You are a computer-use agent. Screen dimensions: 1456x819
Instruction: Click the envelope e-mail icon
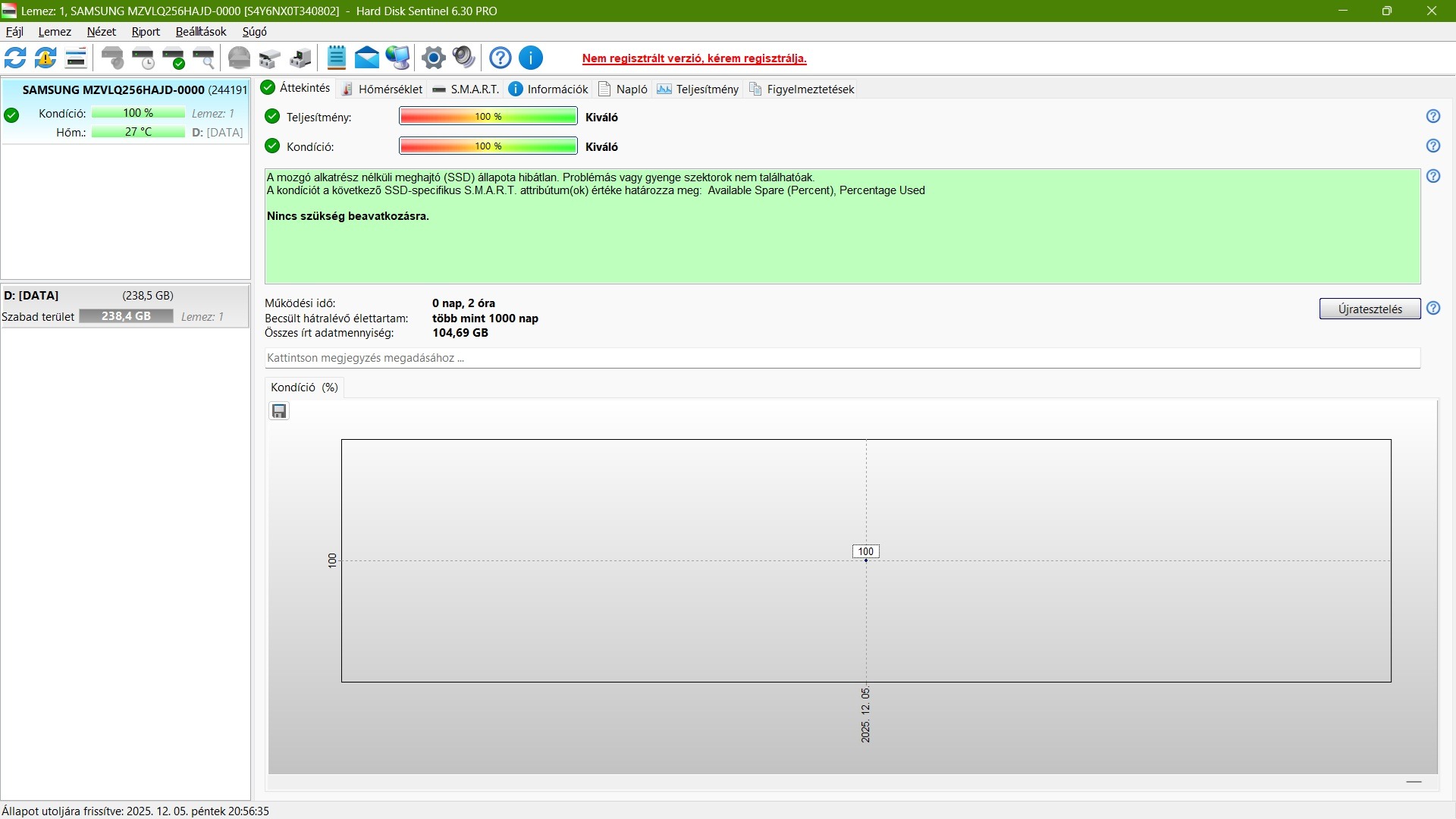pos(367,58)
